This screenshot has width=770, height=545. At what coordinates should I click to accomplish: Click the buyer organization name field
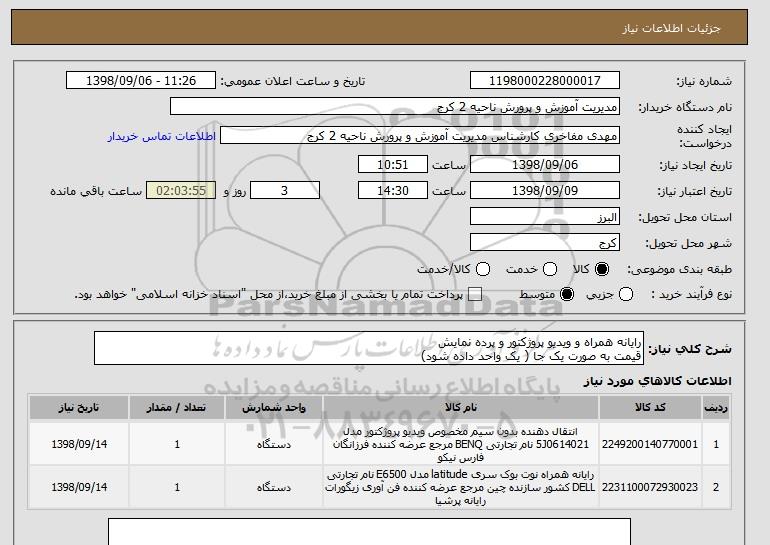[395, 107]
